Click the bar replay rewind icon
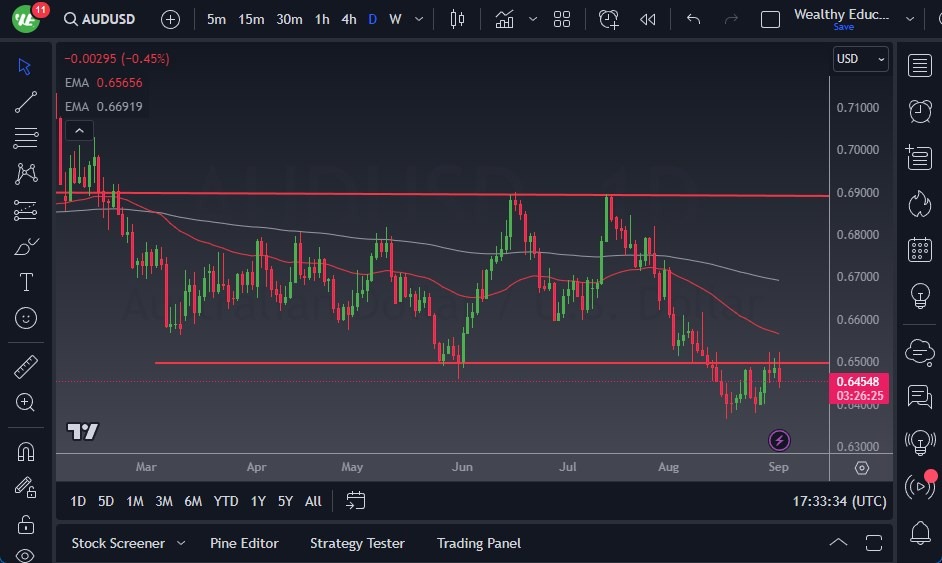The height and width of the screenshot is (563, 942). [648, 19]
